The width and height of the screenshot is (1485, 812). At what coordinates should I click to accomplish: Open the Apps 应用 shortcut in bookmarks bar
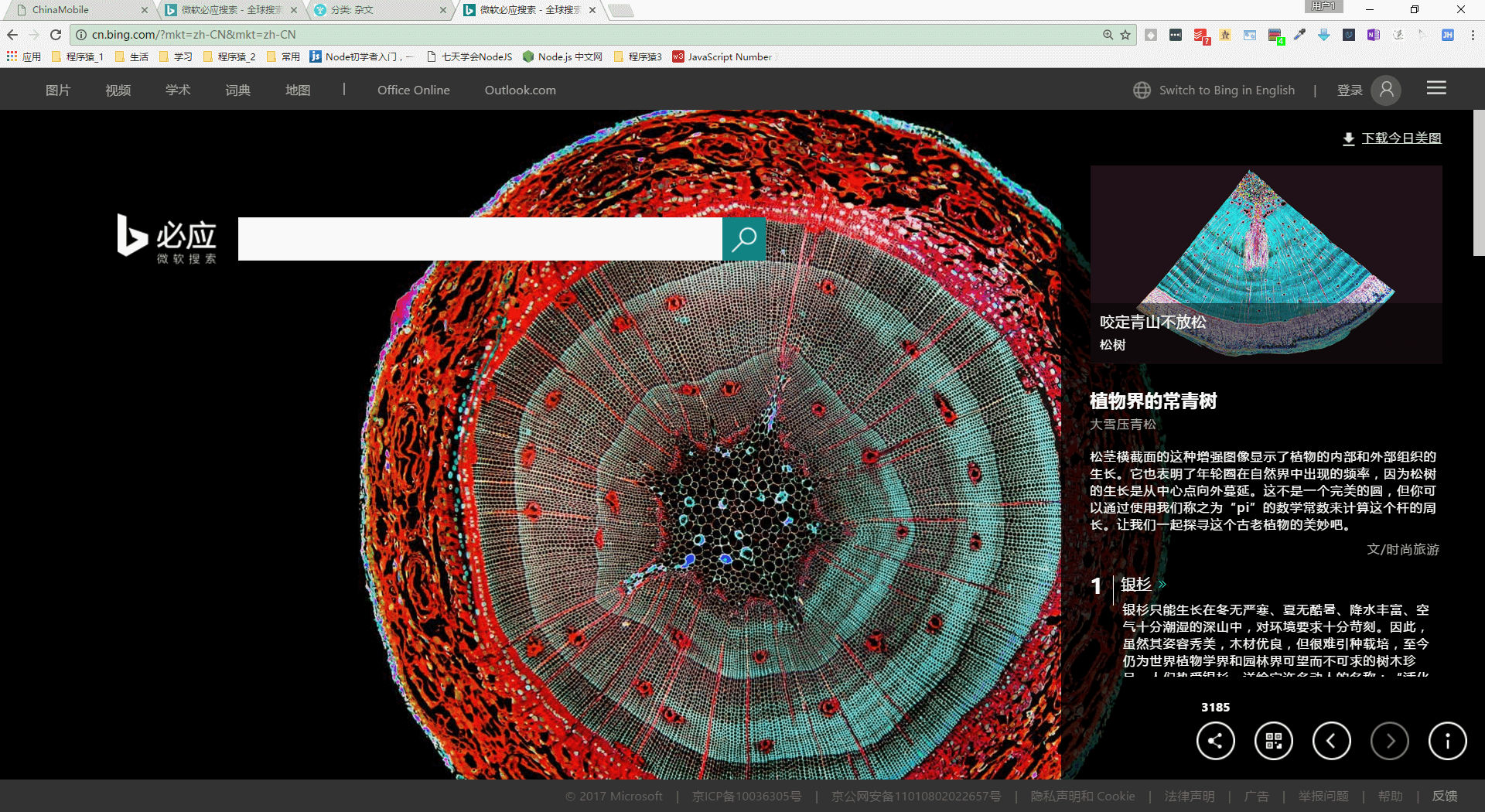(x=23, y=56)
